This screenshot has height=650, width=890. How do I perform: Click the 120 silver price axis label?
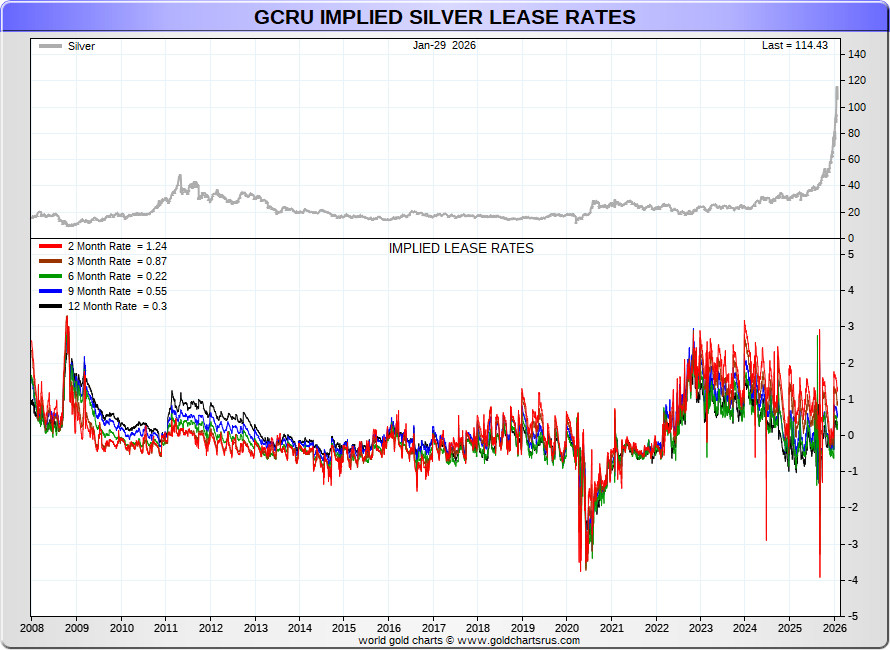tap(857, 81)
